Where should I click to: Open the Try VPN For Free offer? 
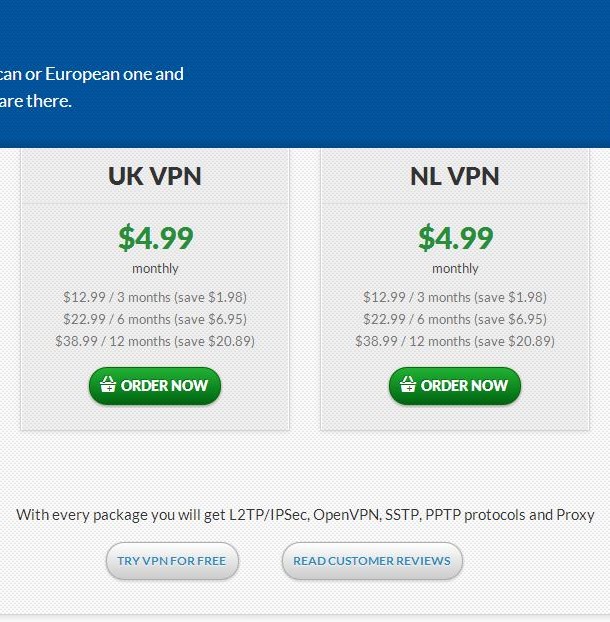coord(172,561)
